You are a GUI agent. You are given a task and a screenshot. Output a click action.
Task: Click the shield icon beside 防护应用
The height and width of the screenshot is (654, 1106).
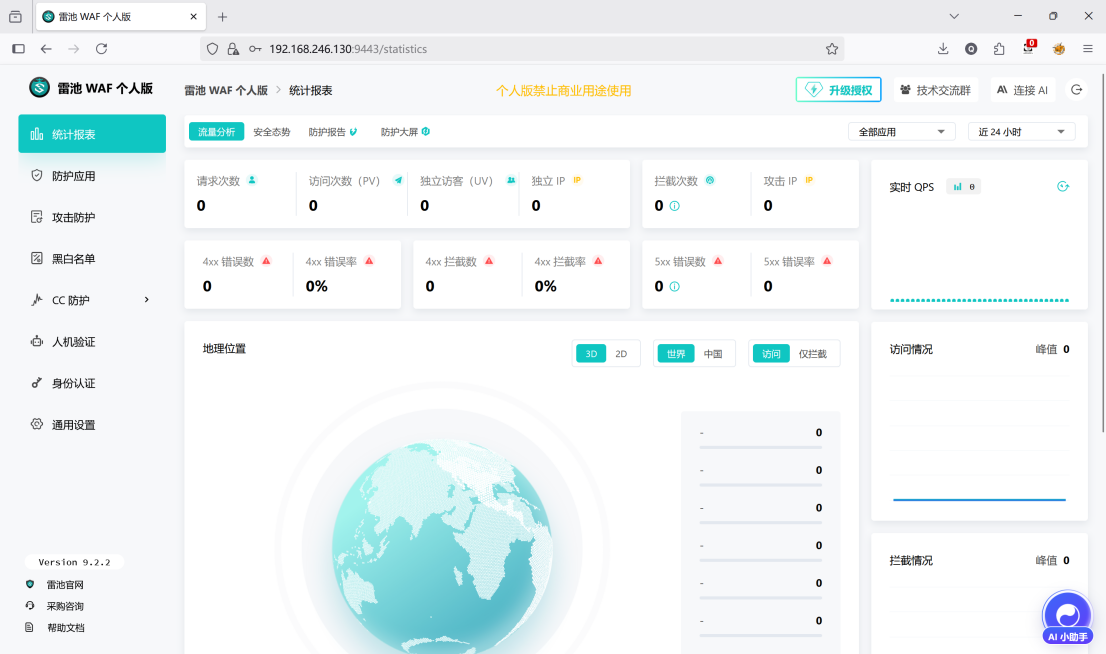(x=37, y=175)
